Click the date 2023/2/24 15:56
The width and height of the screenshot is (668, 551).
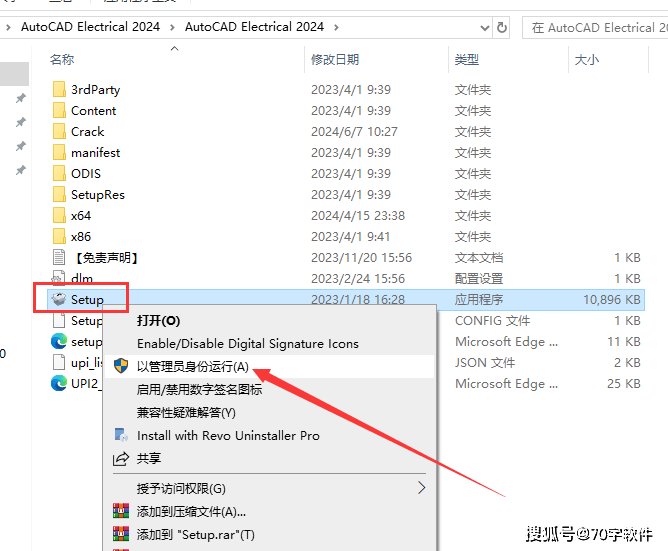tap(358, 279)
